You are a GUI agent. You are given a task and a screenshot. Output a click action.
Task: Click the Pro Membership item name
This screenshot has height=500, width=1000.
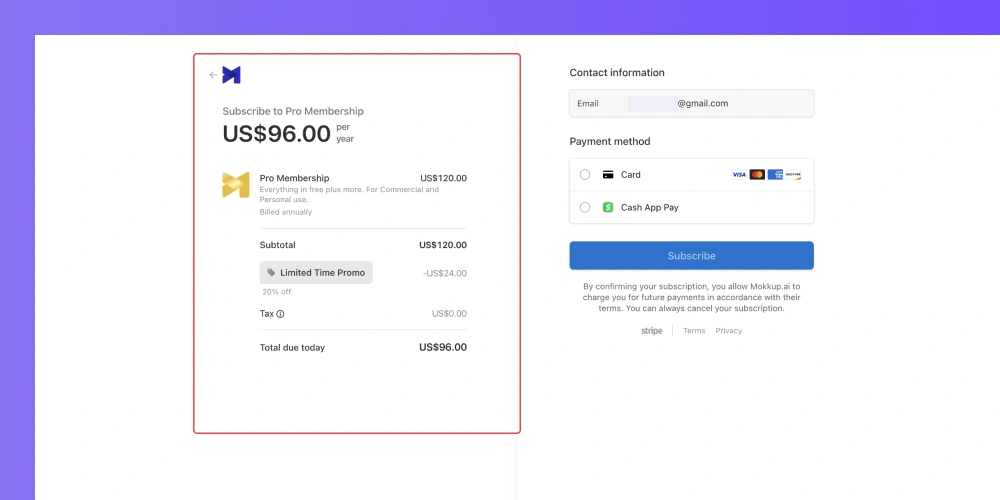pyautogui.click(x=295, y=178)
